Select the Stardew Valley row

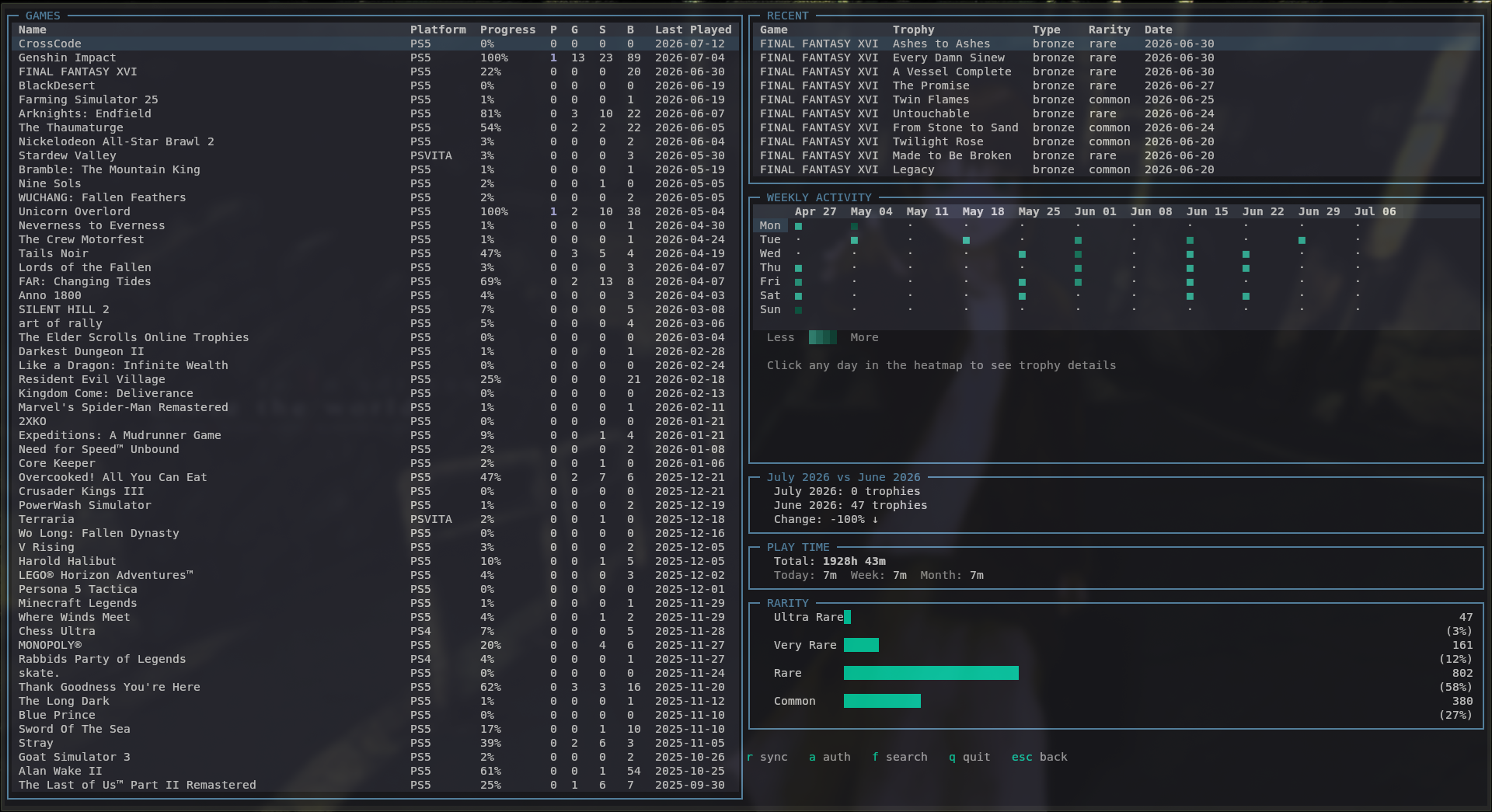tap(375, 155)
